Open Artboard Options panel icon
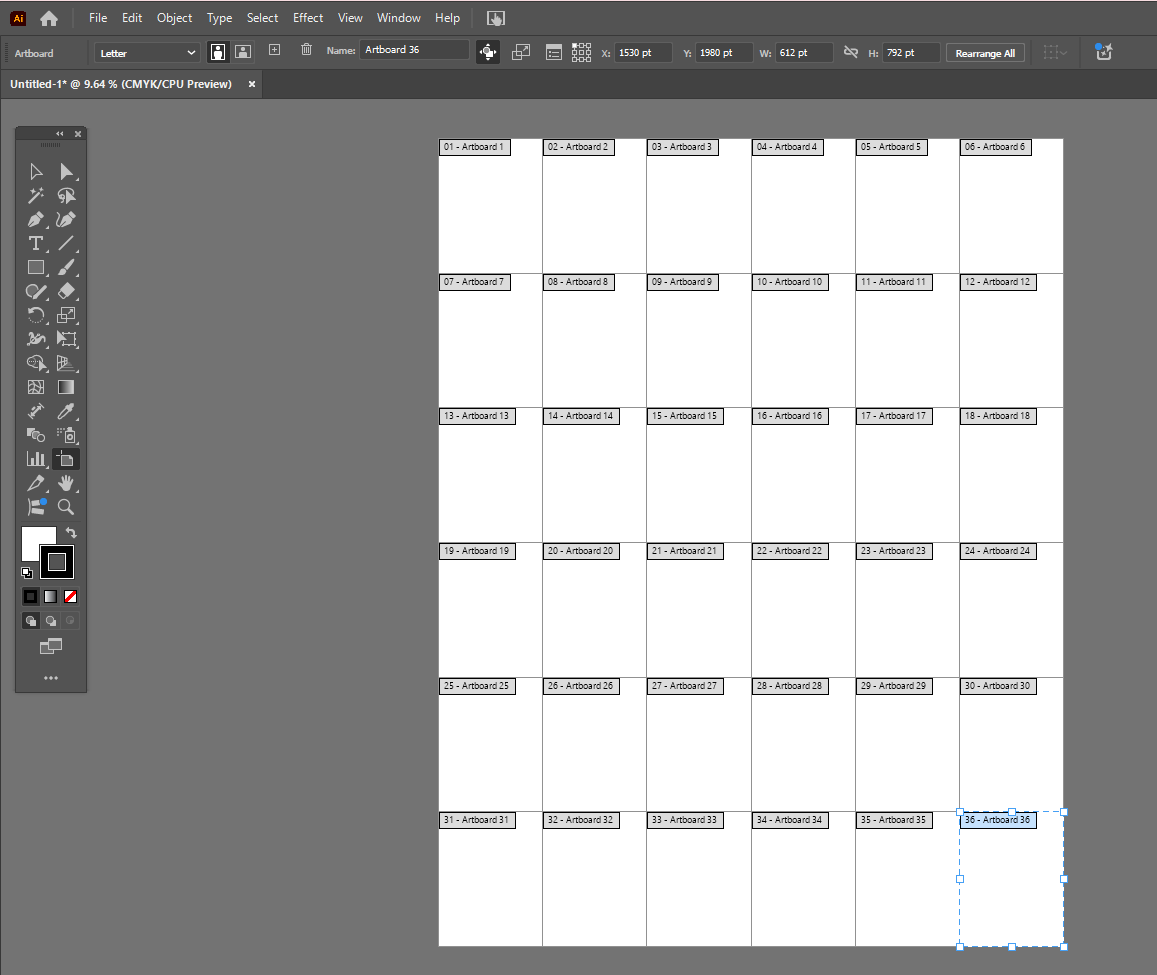This screenshot has width=1157, height=975. point(553,52)
